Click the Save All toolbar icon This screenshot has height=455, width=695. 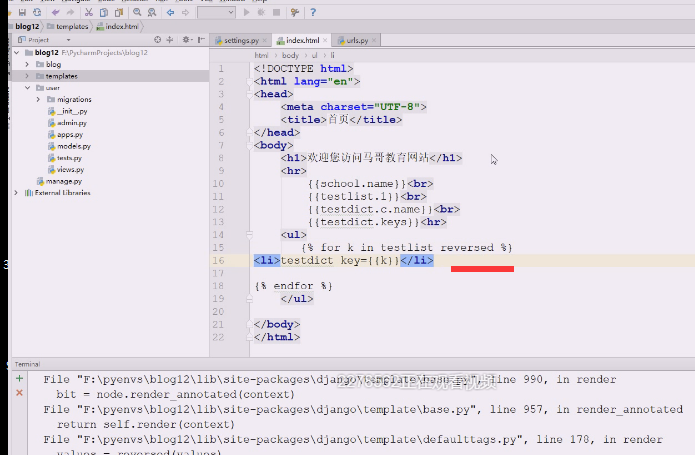coord(22,12)
